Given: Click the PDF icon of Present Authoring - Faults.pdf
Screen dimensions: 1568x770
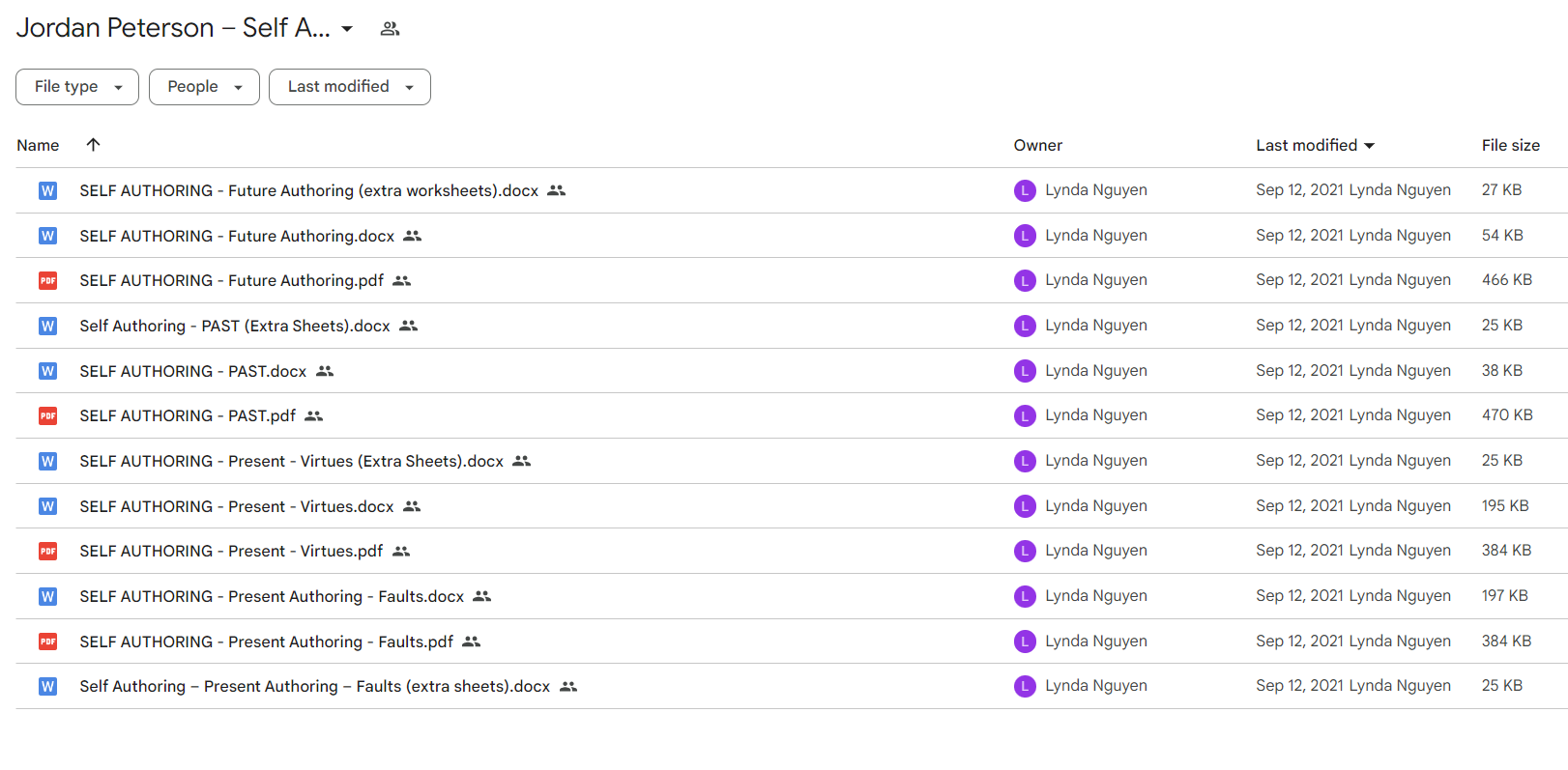Looking at the screenshot, I should [x=47, y=642].
